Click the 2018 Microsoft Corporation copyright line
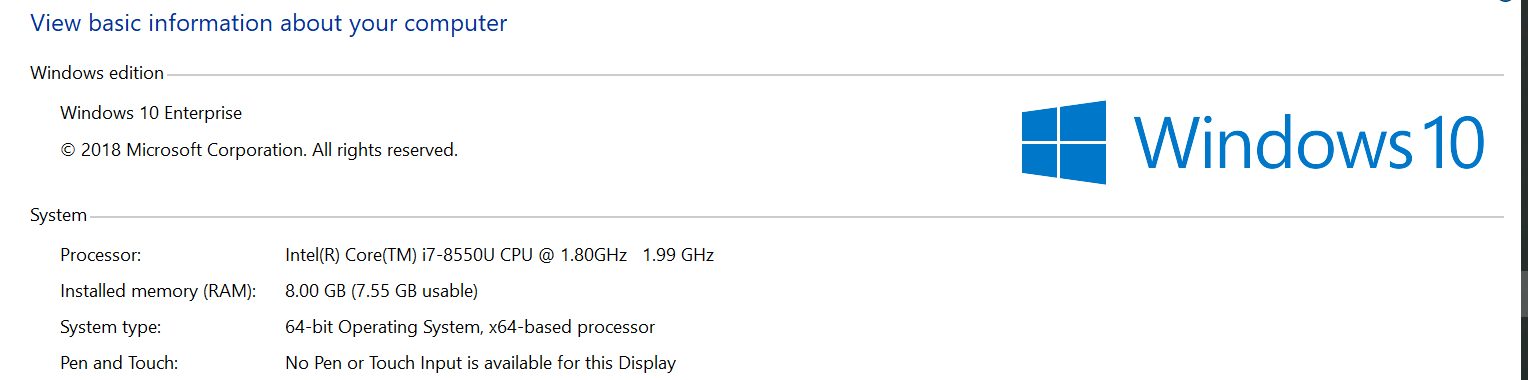 259,151
